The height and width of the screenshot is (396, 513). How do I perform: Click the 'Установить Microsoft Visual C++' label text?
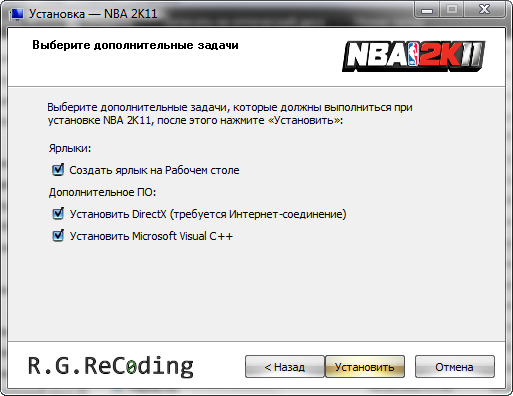point(151,236)
